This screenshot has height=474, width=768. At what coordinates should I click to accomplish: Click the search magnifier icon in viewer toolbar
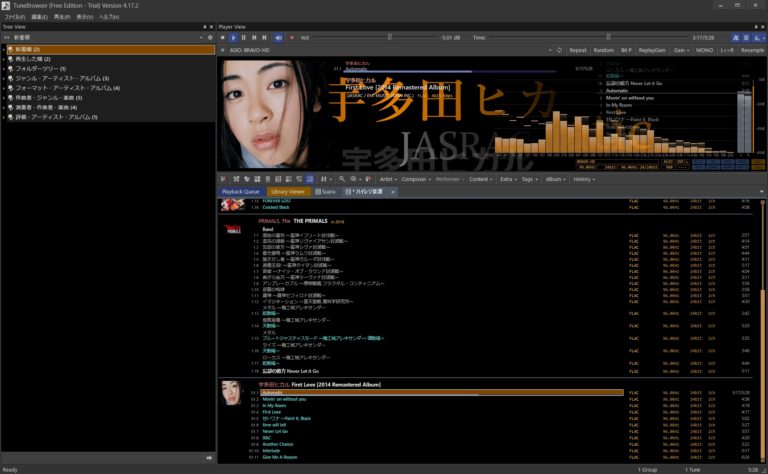pyautogui.click(x=342, y=179)
